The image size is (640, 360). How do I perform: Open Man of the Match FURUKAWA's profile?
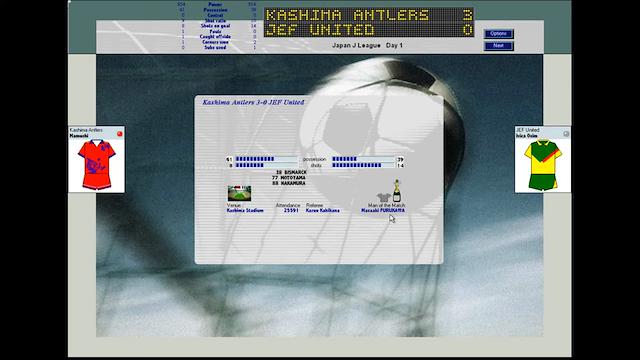click(383, 211)
